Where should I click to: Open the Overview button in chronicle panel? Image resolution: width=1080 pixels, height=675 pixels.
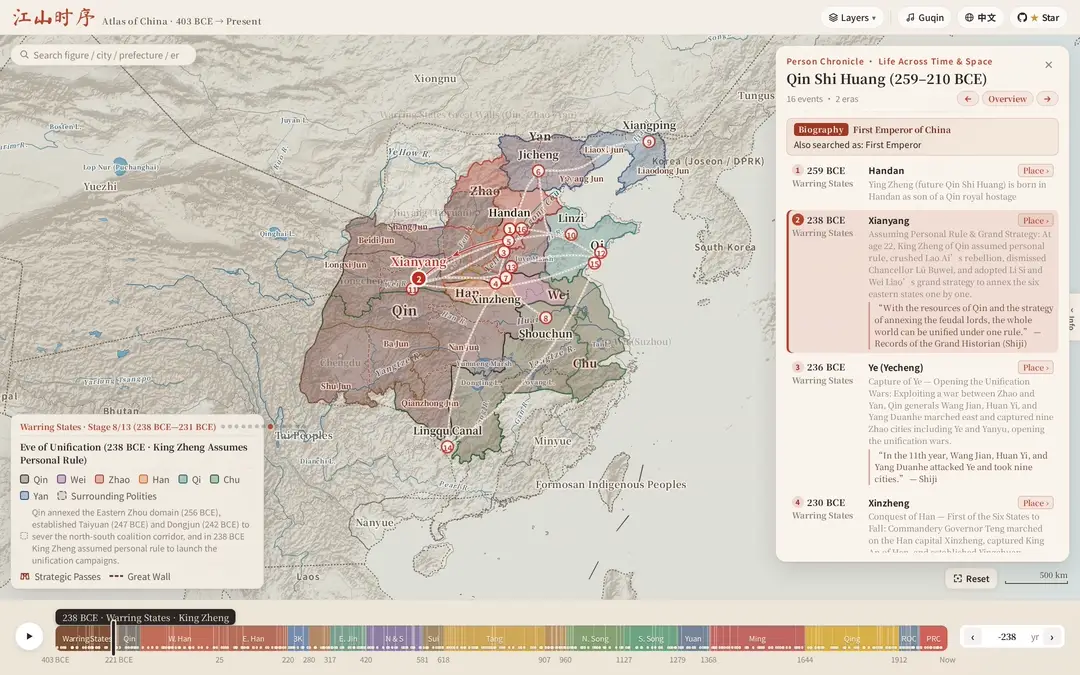coord(1007,98)
